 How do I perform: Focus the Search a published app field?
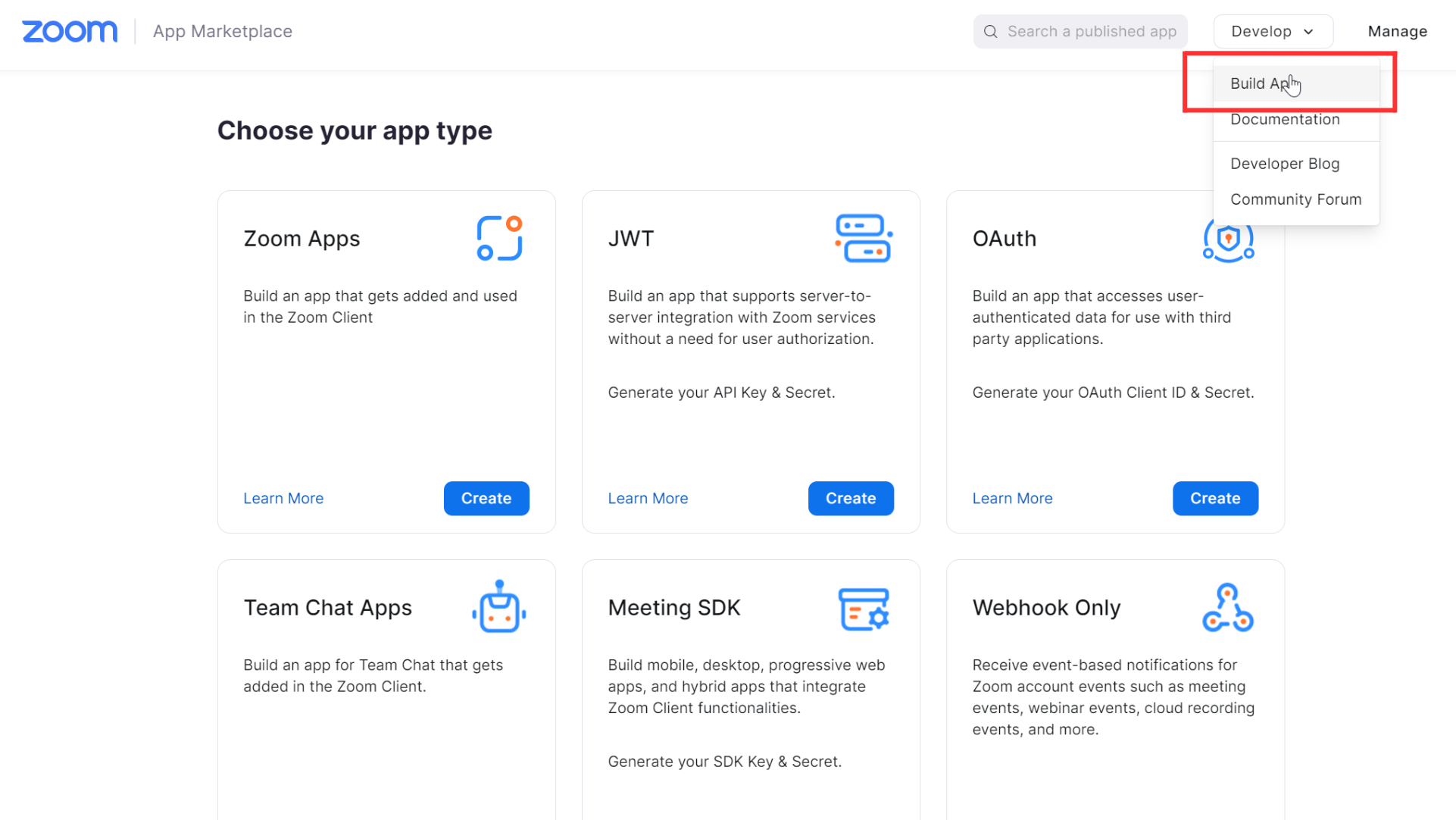(x=1080, y=32)
